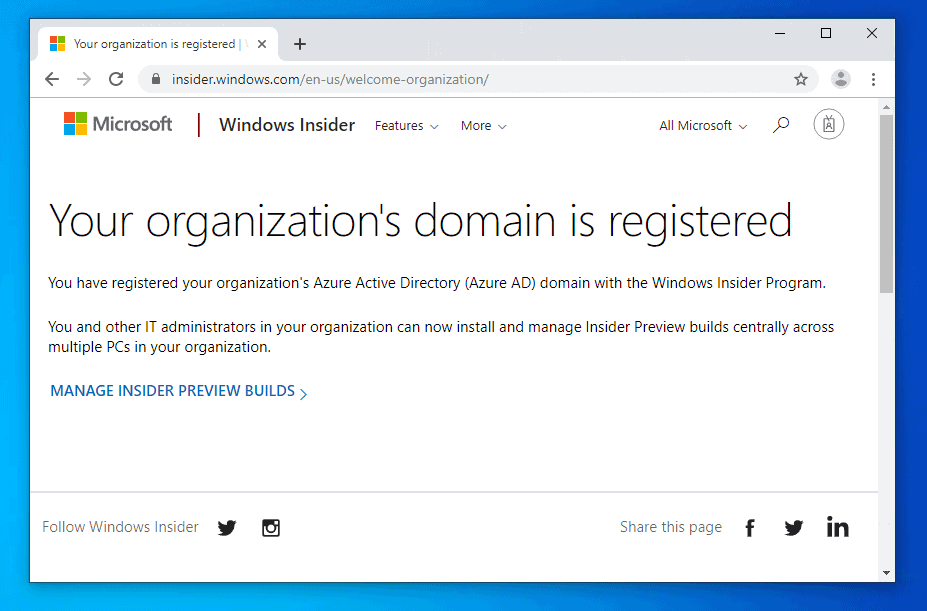Screen dimensions: 927x611
Task: Open a new tab with the plus button
Action: (x=300, y=44)
